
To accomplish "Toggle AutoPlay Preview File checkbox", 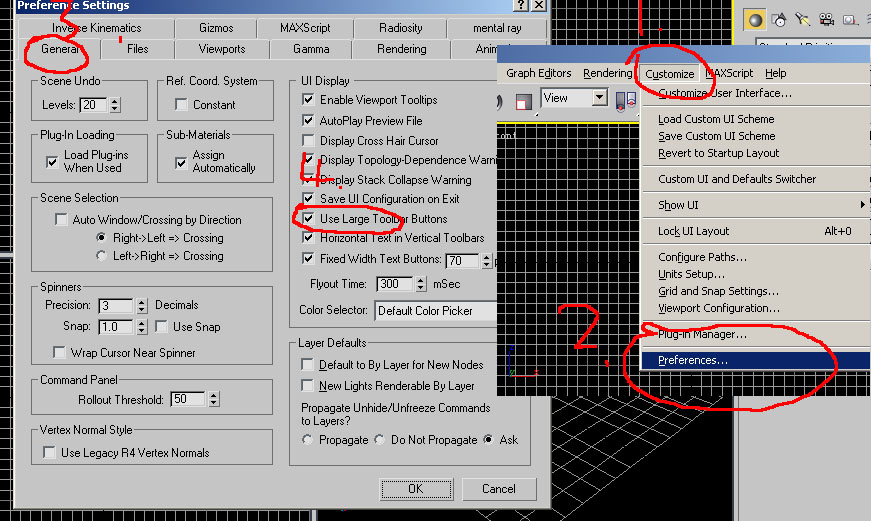I will (308, 121).
